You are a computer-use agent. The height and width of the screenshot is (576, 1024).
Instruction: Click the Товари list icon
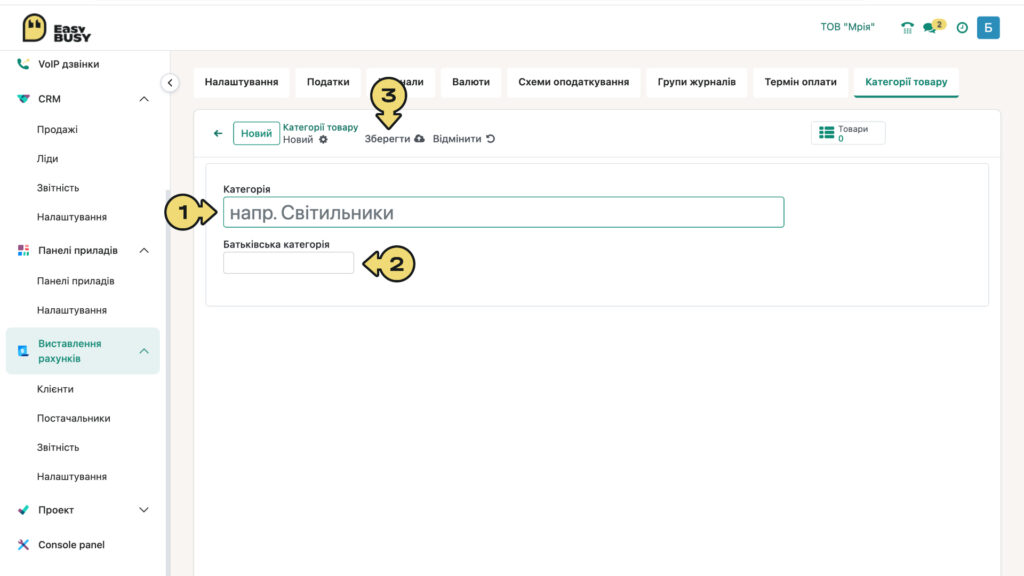826,133
